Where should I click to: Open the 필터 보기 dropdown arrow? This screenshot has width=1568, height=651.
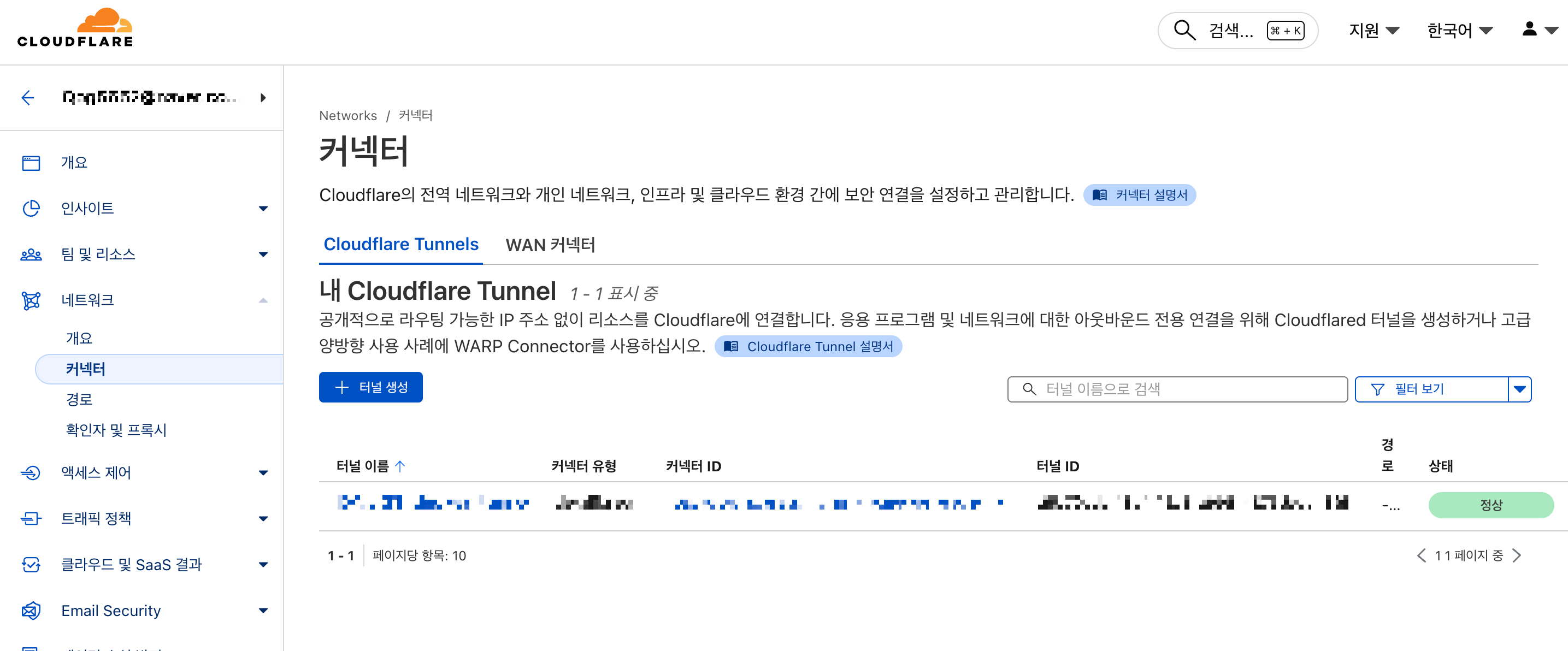(1519, 389)
